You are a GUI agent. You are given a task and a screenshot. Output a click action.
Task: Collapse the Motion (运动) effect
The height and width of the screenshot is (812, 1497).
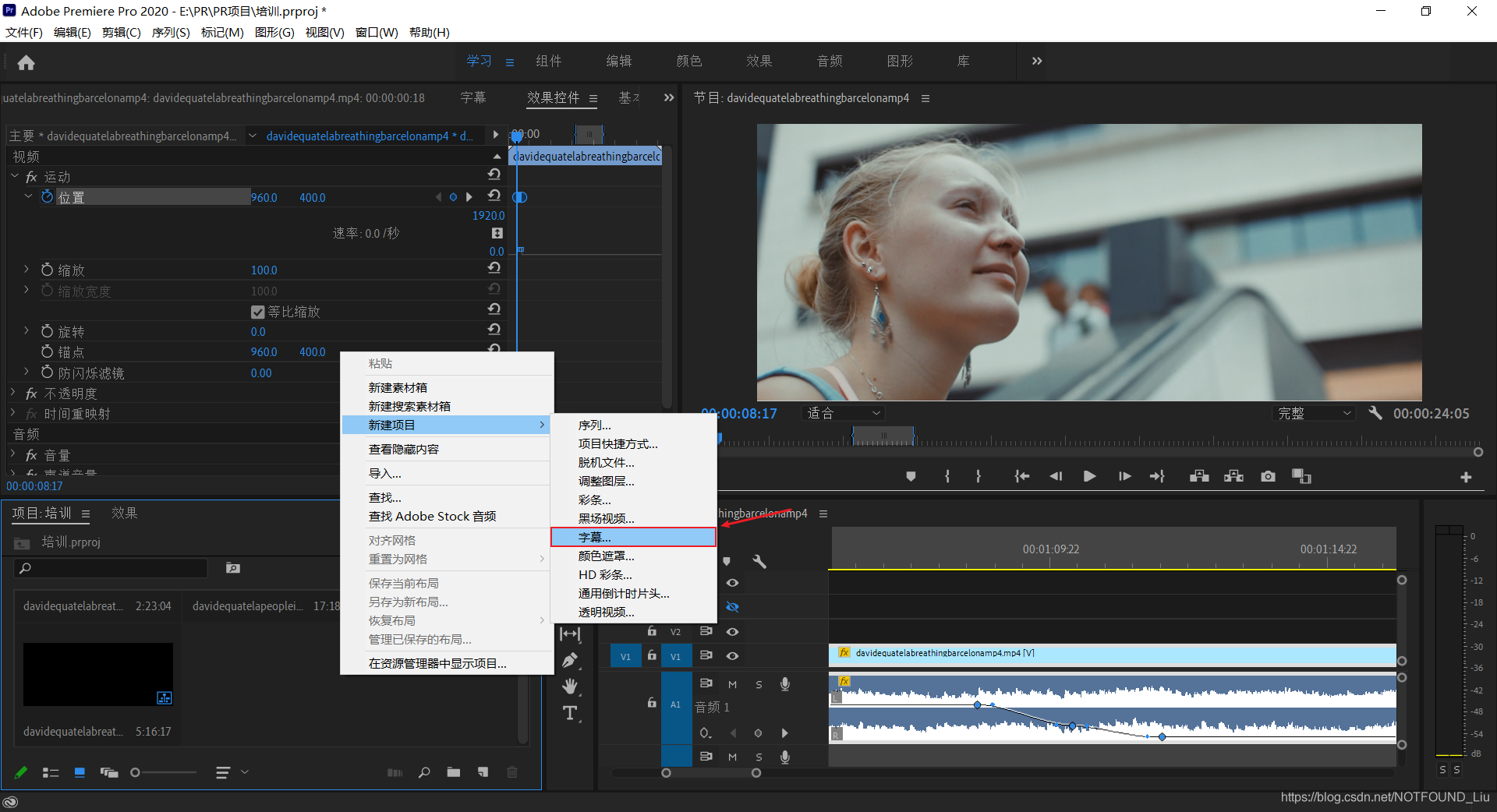13,177
